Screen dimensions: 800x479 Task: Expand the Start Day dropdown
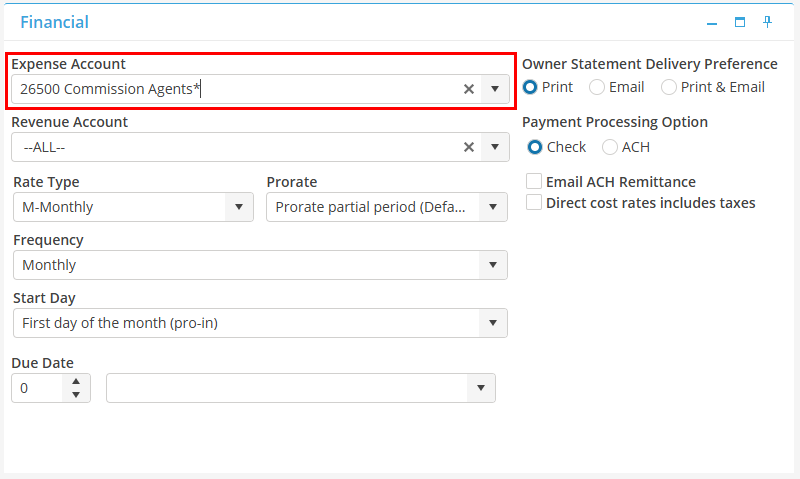[x=492, y=323]
